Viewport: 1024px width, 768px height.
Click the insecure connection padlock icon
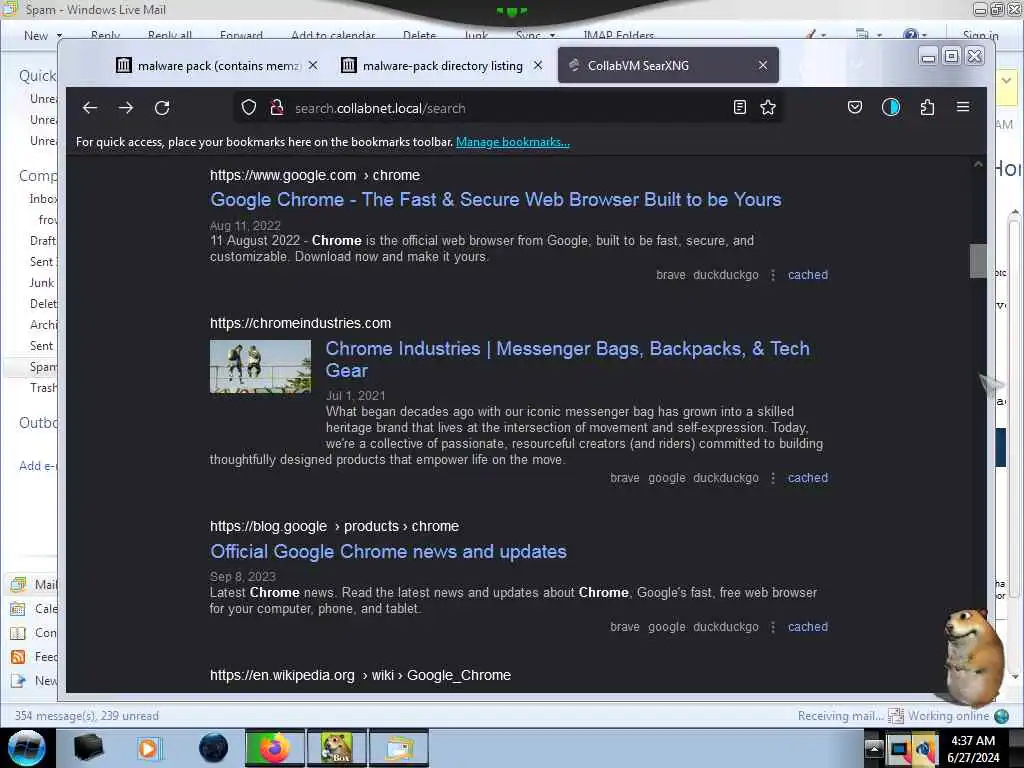(x=277, y=108)
